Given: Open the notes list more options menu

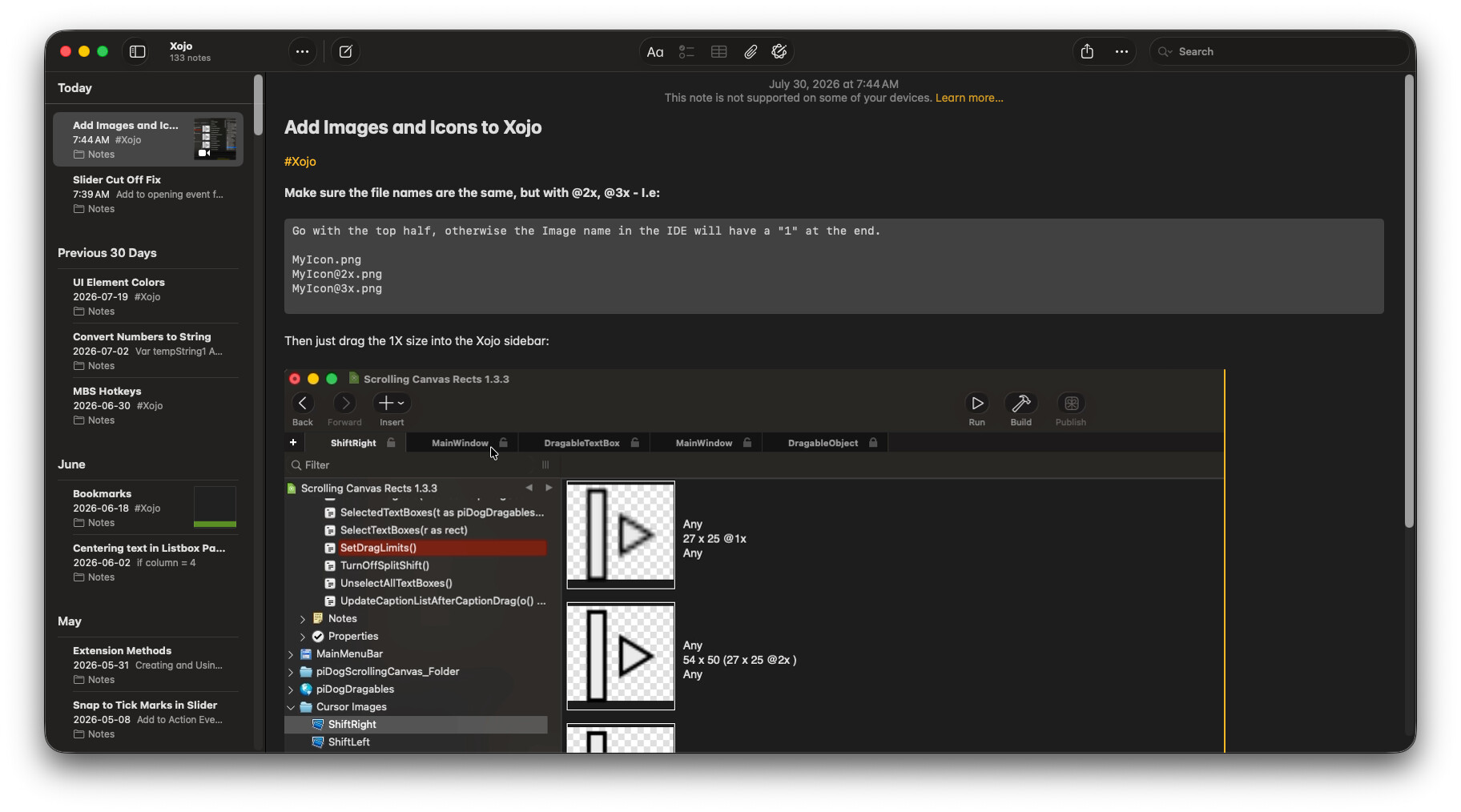Looking at the screenshot, I should (302, 51).
